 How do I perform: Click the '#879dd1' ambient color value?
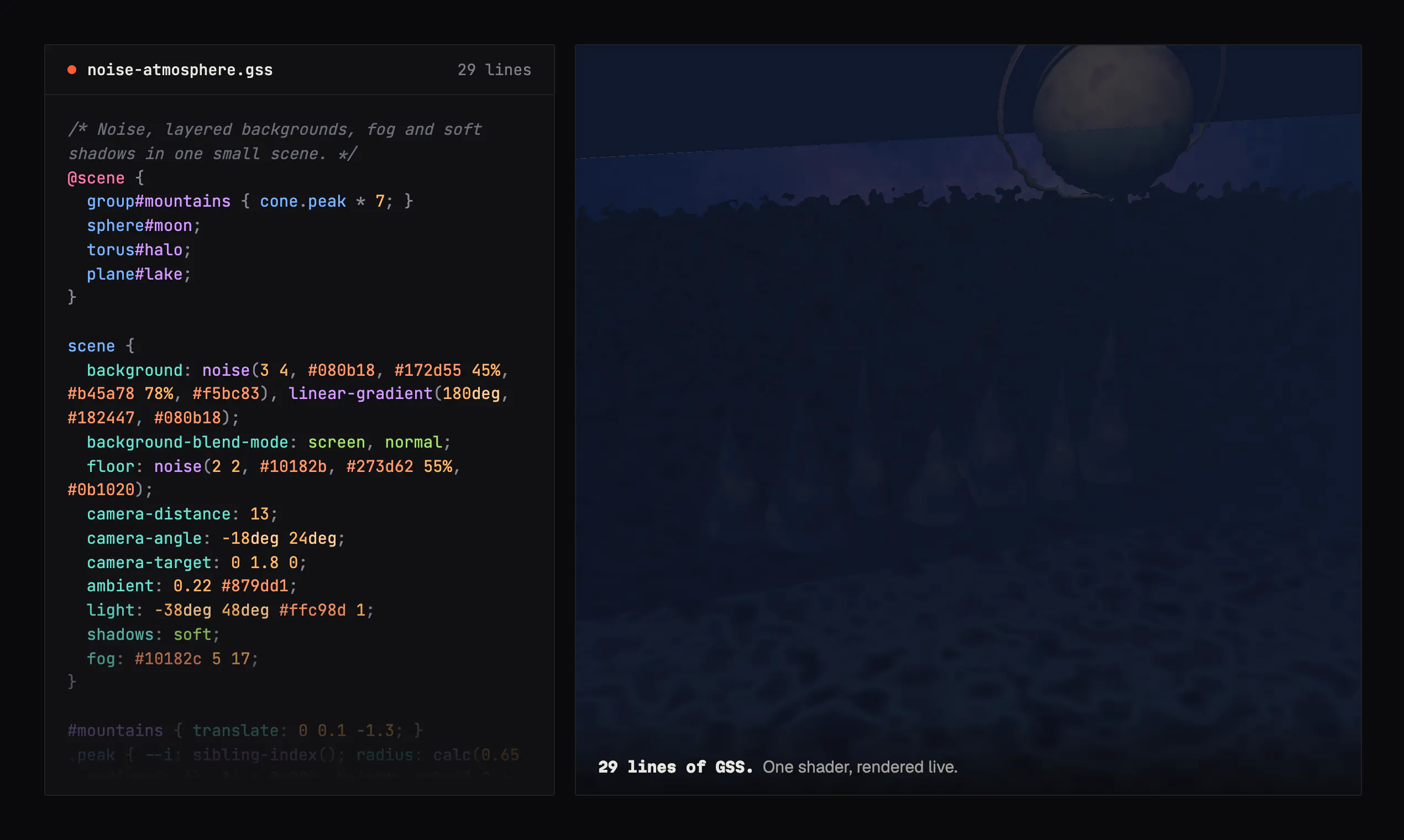click(255, 586)
